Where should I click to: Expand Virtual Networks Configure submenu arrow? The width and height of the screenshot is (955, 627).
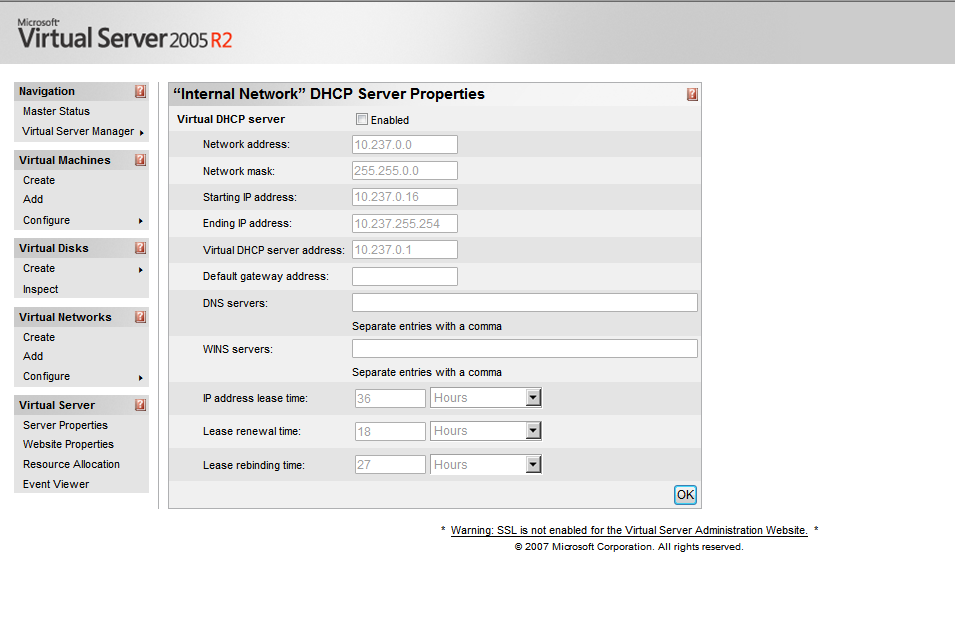point(141,378)
